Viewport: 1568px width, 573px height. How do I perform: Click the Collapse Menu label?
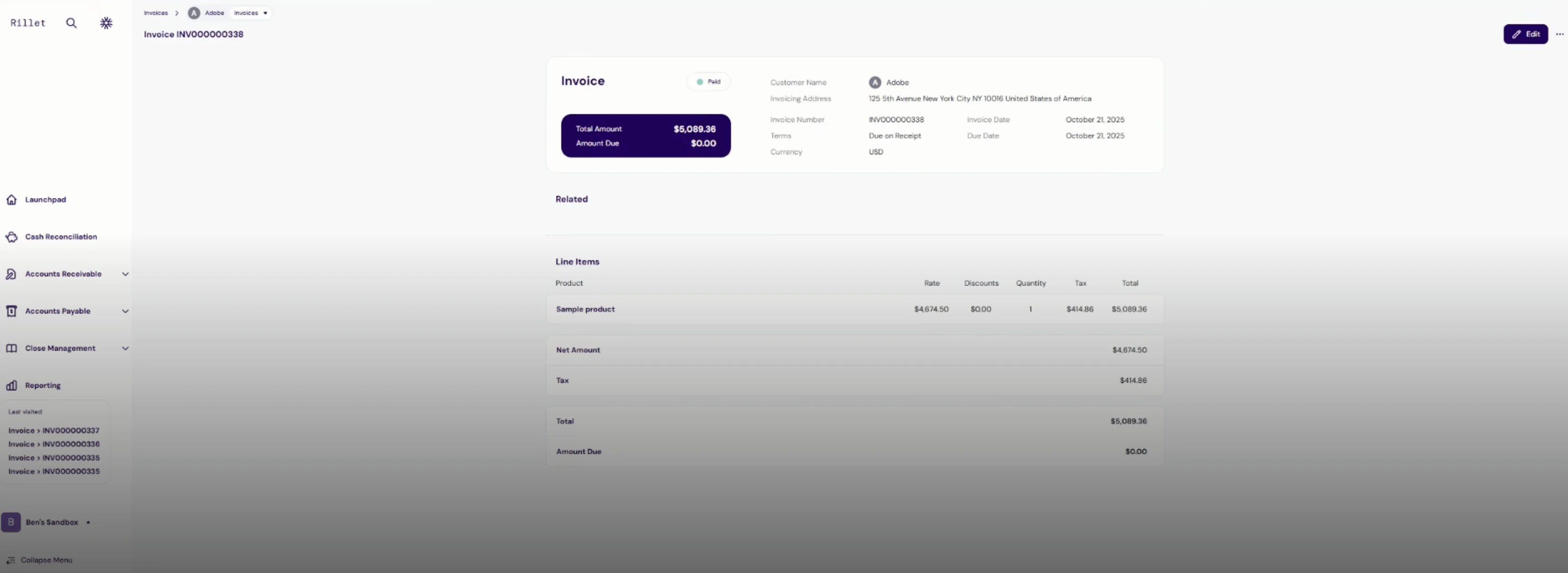pos(46,560)
